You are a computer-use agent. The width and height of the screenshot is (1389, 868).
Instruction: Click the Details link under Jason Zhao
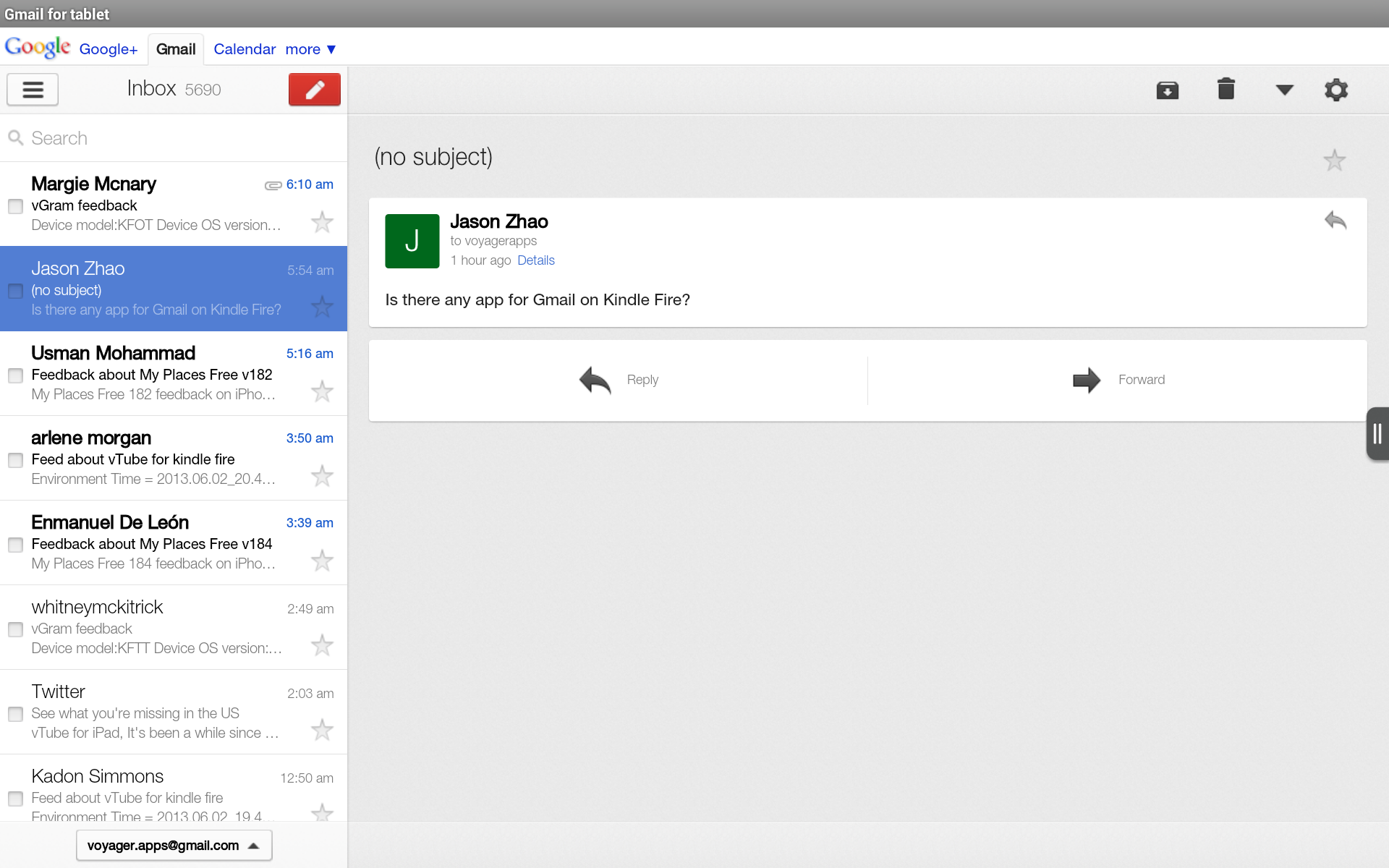click(x=535, y=260)
